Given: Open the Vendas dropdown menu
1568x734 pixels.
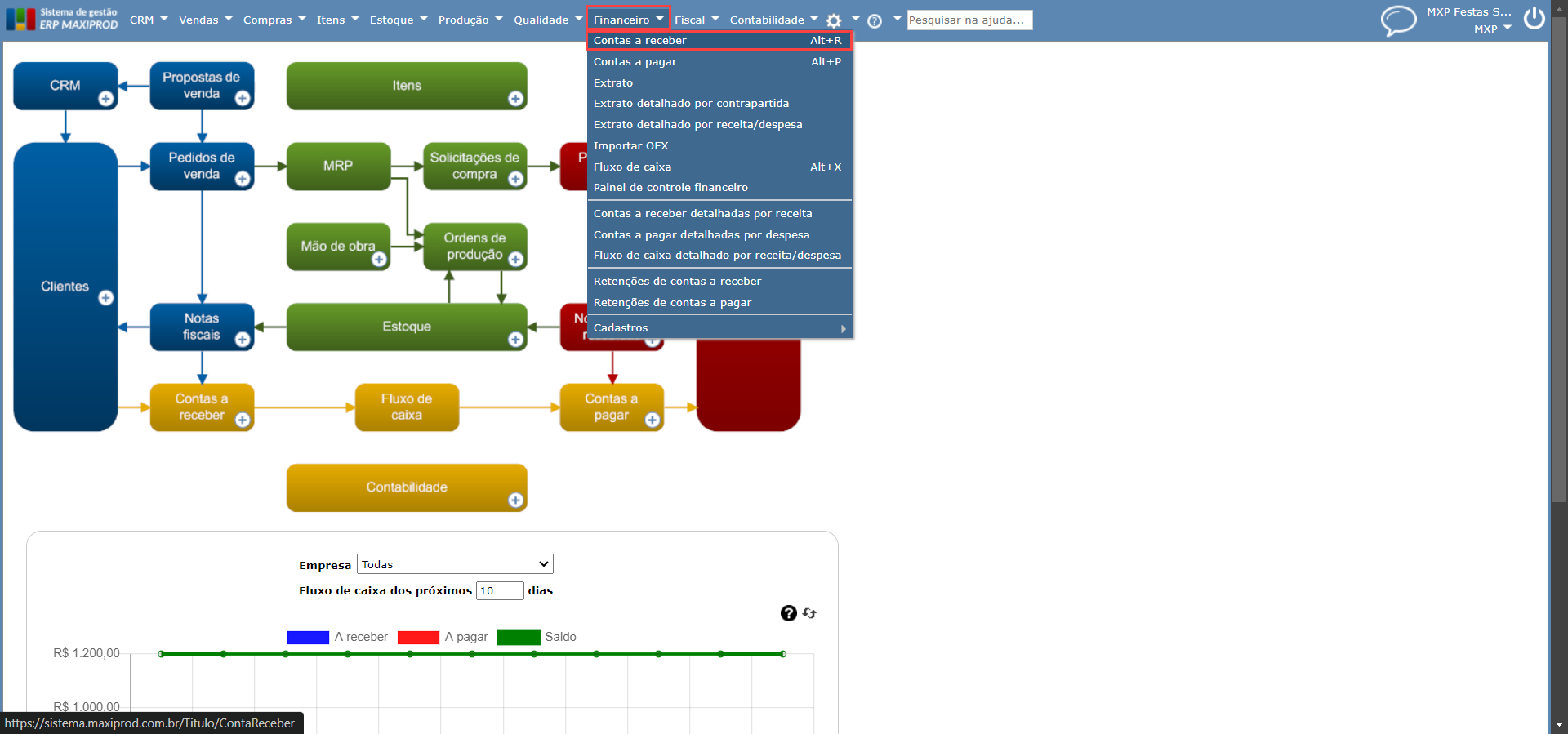Looking at the screenshot, I should pos(206,20).
